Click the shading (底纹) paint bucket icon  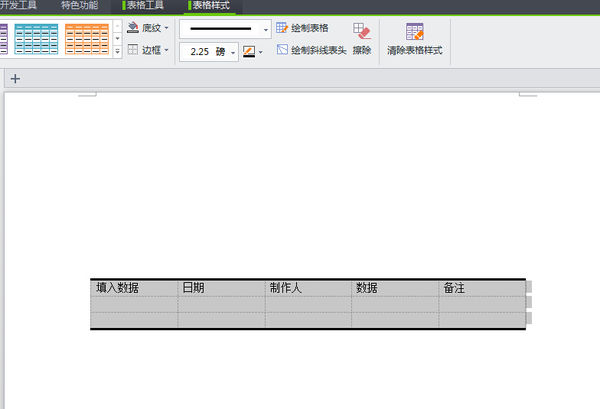(133, 28)
